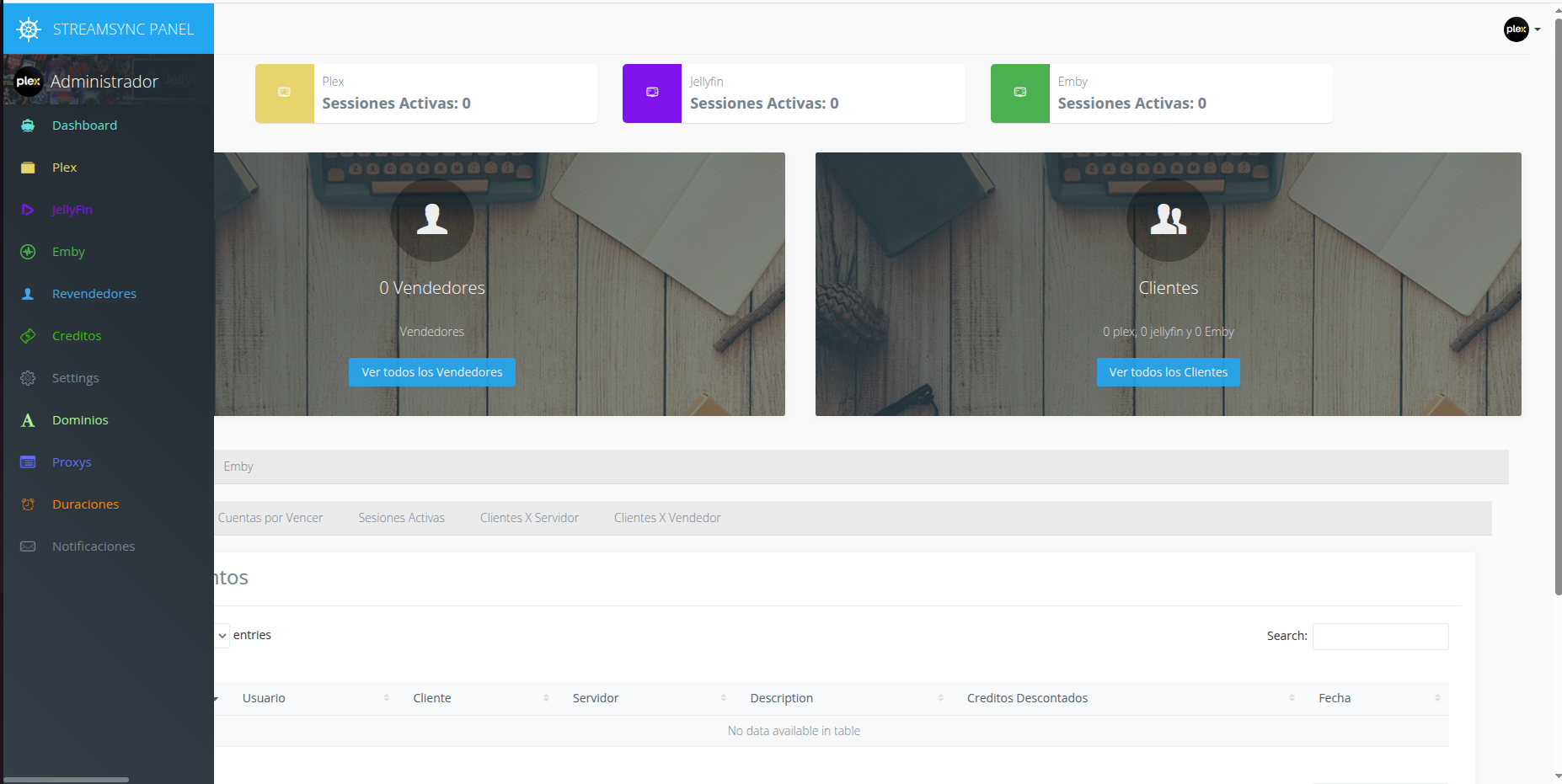This screenshot has height=784, width=1562.
Task: Click 'No data available in table' row
Action: 794,731
